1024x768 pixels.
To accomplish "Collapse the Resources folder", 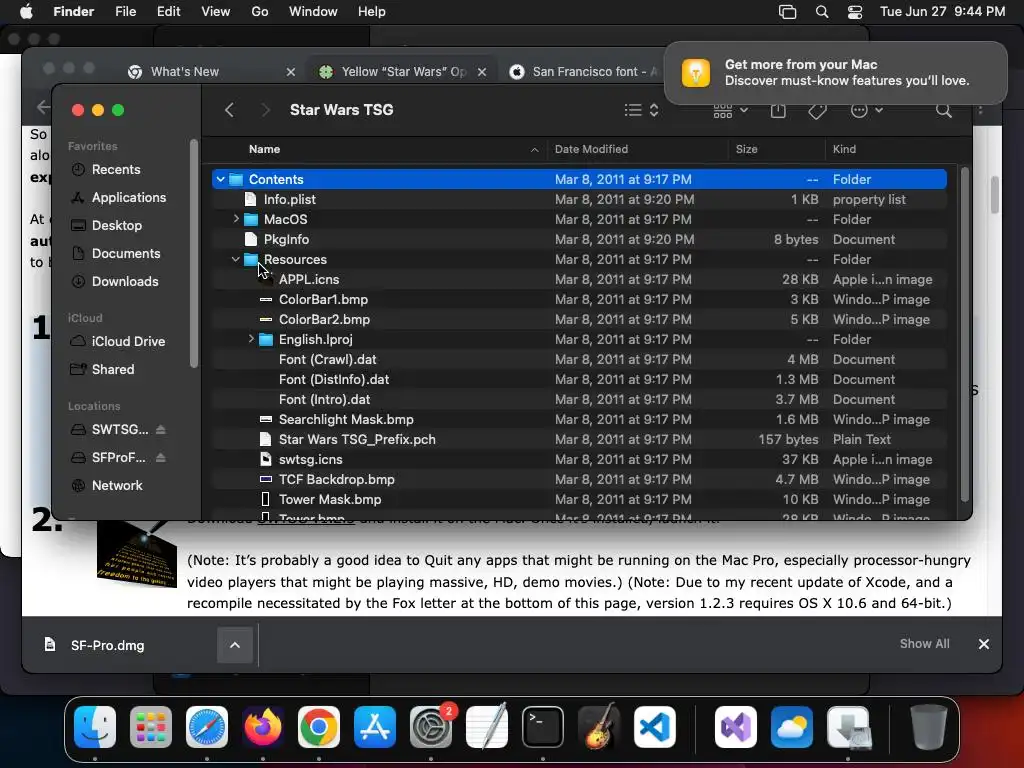I will (236, 259).
